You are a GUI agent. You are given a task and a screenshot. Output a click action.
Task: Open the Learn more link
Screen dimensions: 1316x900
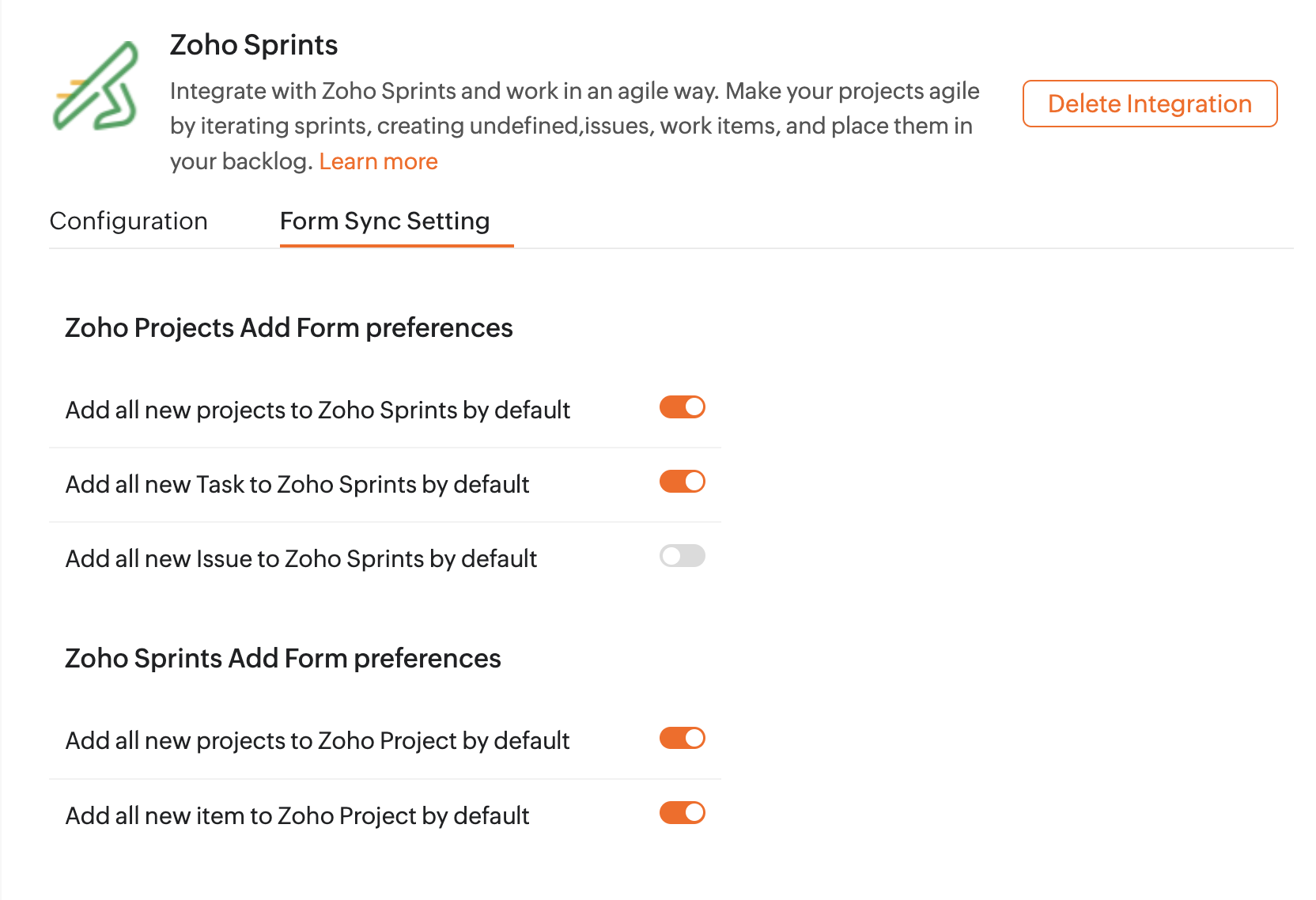[378, 161]
